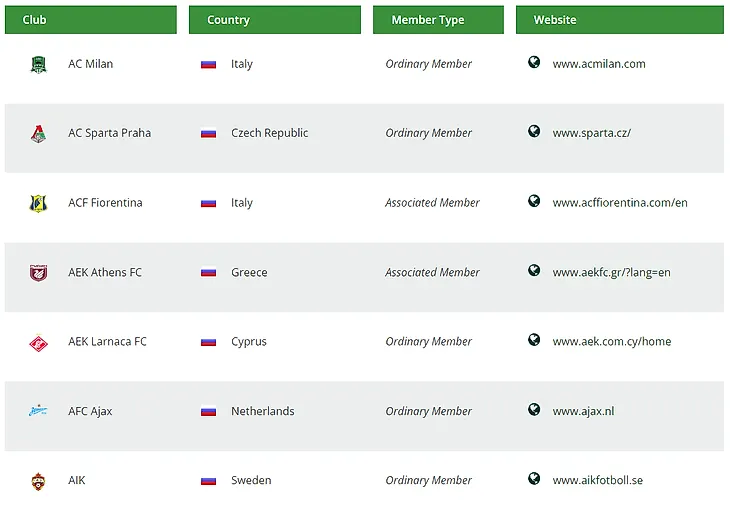Image resolution: width=730 pixels, height=512 pixels.
Task: Click the Website column header
Action: click(620, 20)
